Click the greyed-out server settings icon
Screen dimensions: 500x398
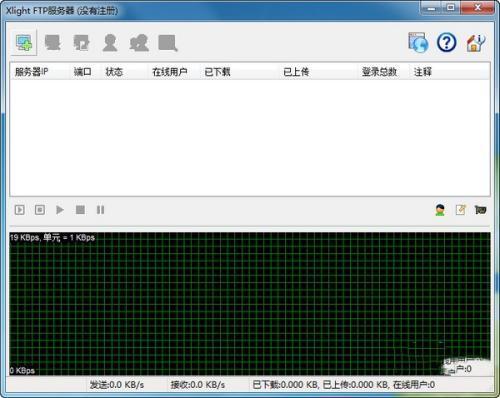(52, 43)
